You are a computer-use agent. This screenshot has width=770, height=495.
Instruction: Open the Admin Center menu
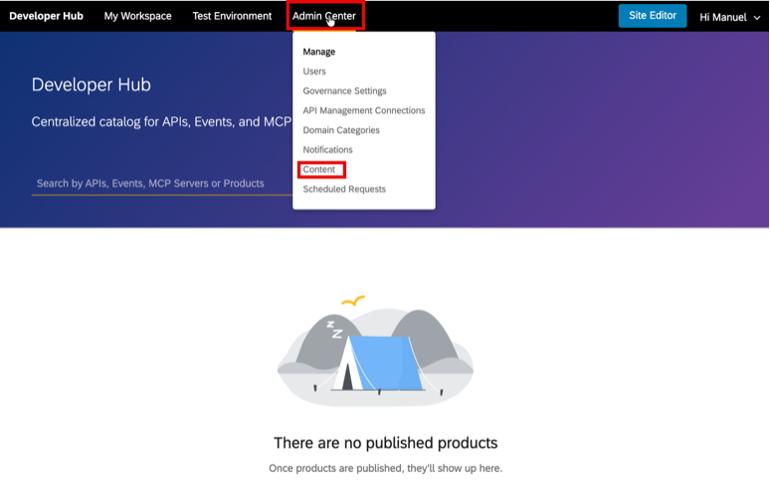point(324,16)
